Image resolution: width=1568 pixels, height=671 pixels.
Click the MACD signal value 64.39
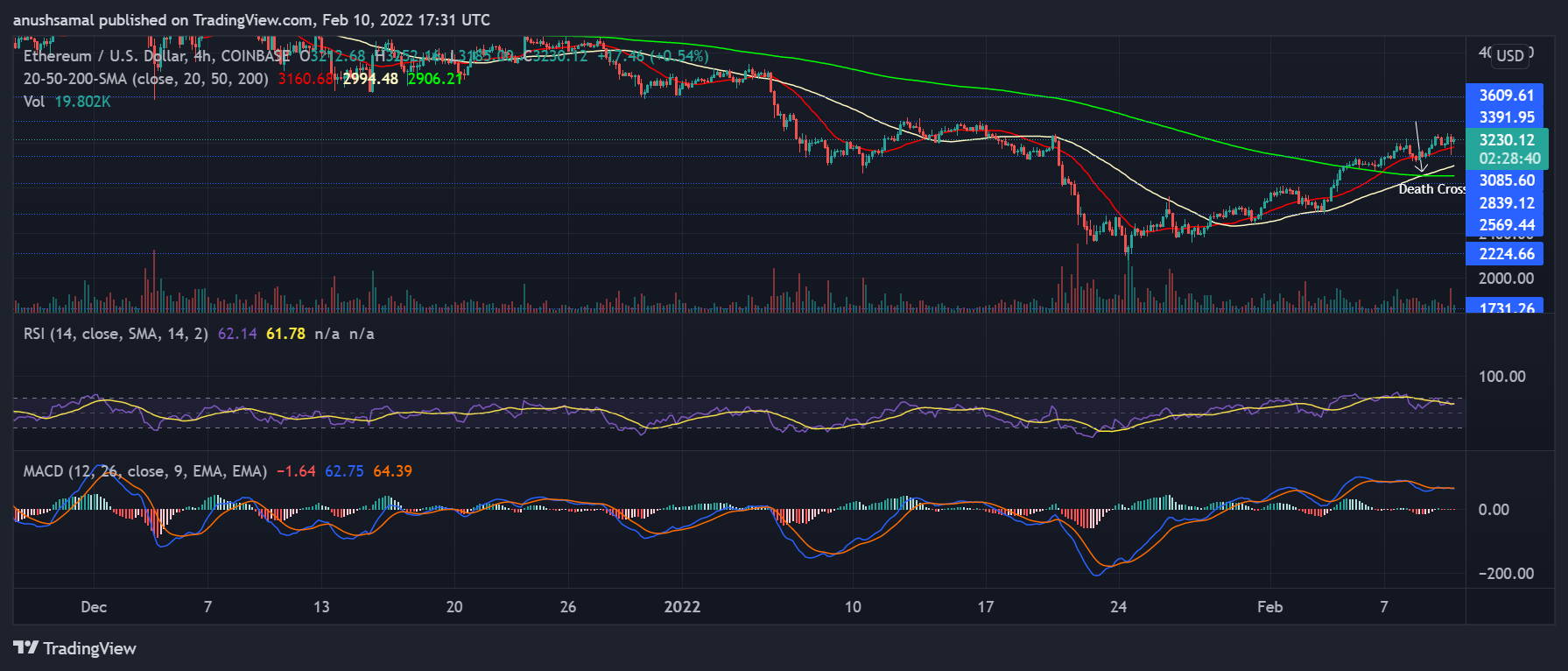(392, 471)
